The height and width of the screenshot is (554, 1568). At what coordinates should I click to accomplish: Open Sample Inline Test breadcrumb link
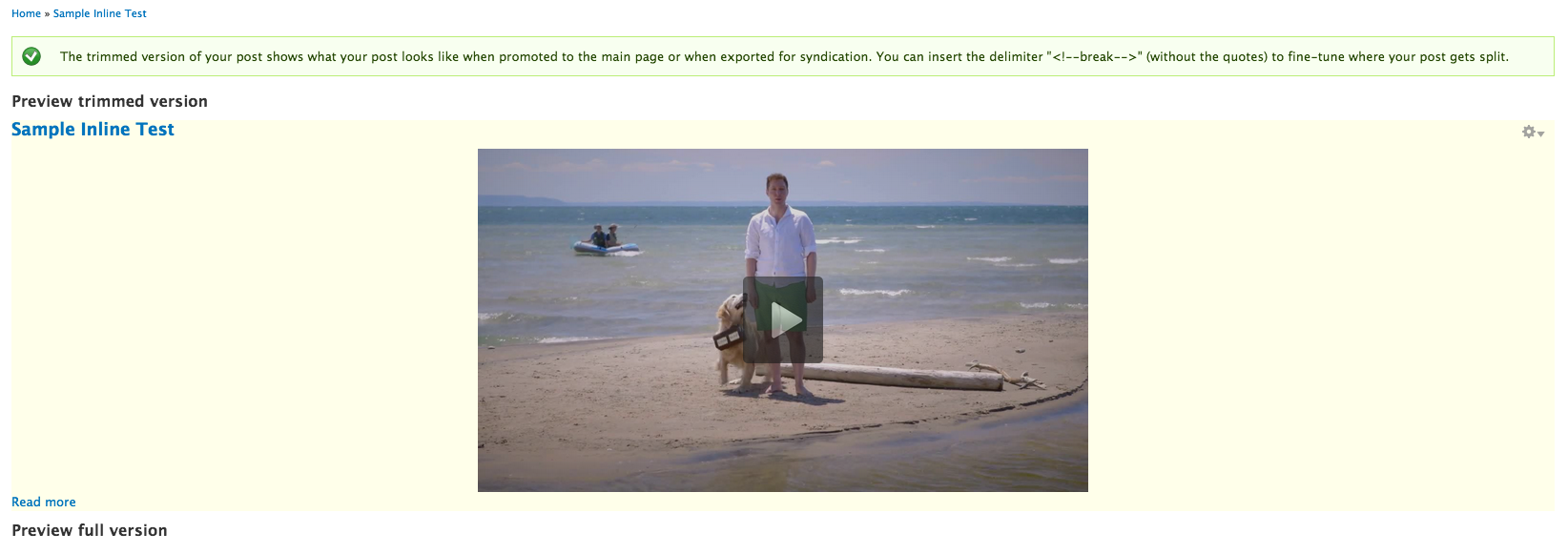pyautogui.click(x=100, y=13)
